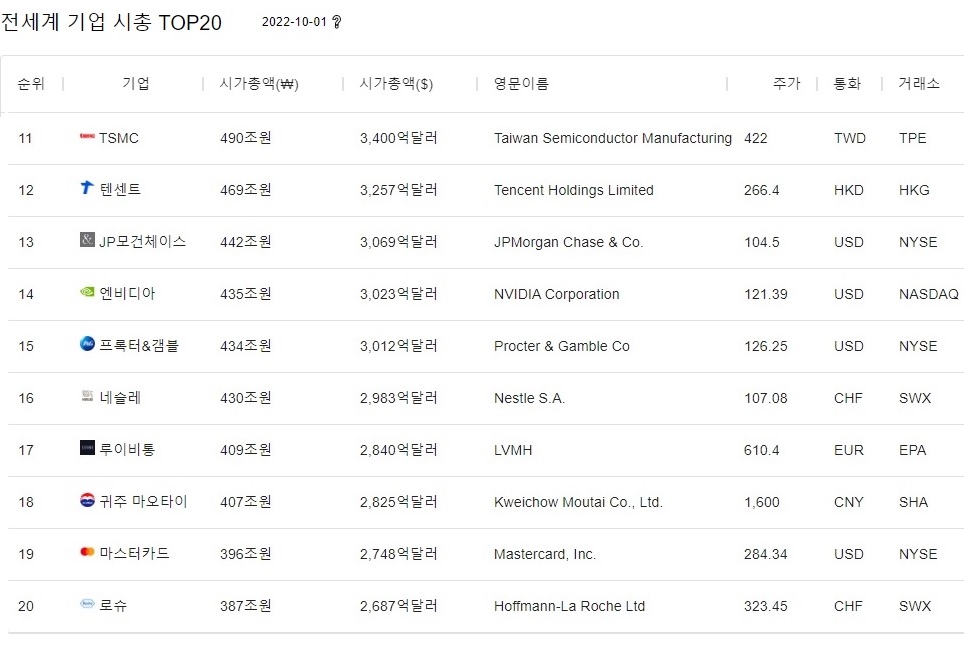Open the 네슬레 company name
964x650 pixels.
tap(120, 398)
